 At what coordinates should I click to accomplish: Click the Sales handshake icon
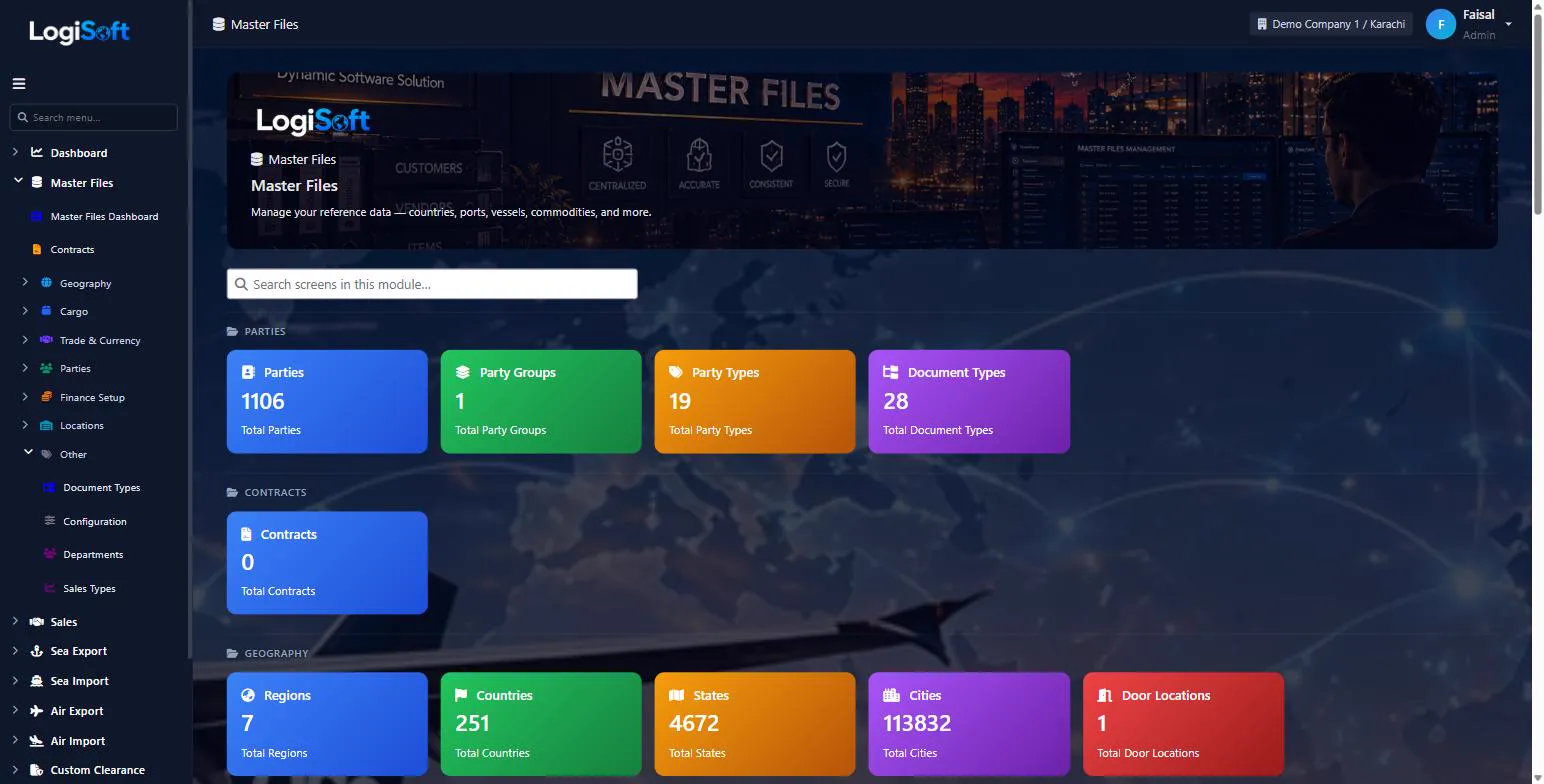37,622
